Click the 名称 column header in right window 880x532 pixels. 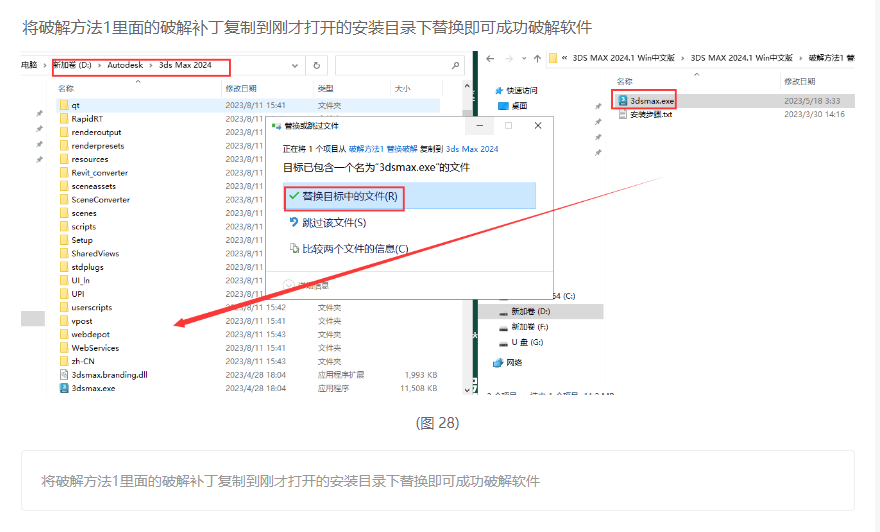(625, 81)
